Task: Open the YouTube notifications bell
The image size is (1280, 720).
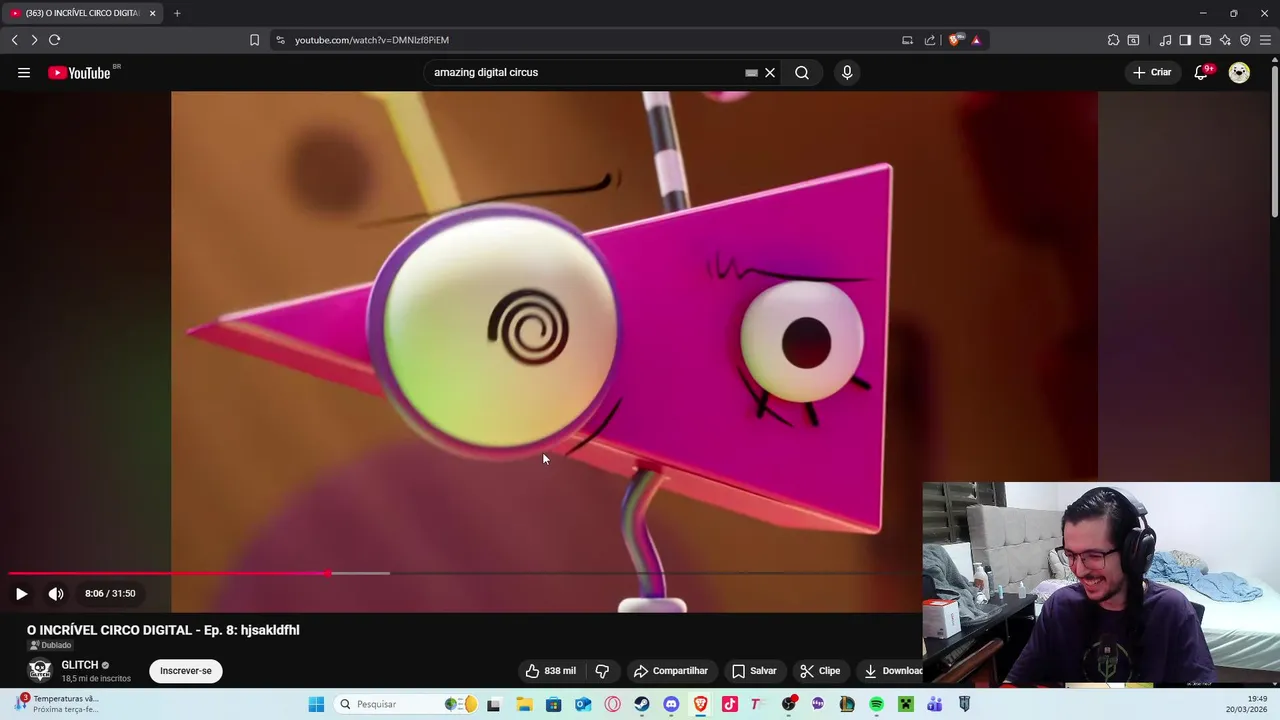Action: click(x=1202, y=72)
